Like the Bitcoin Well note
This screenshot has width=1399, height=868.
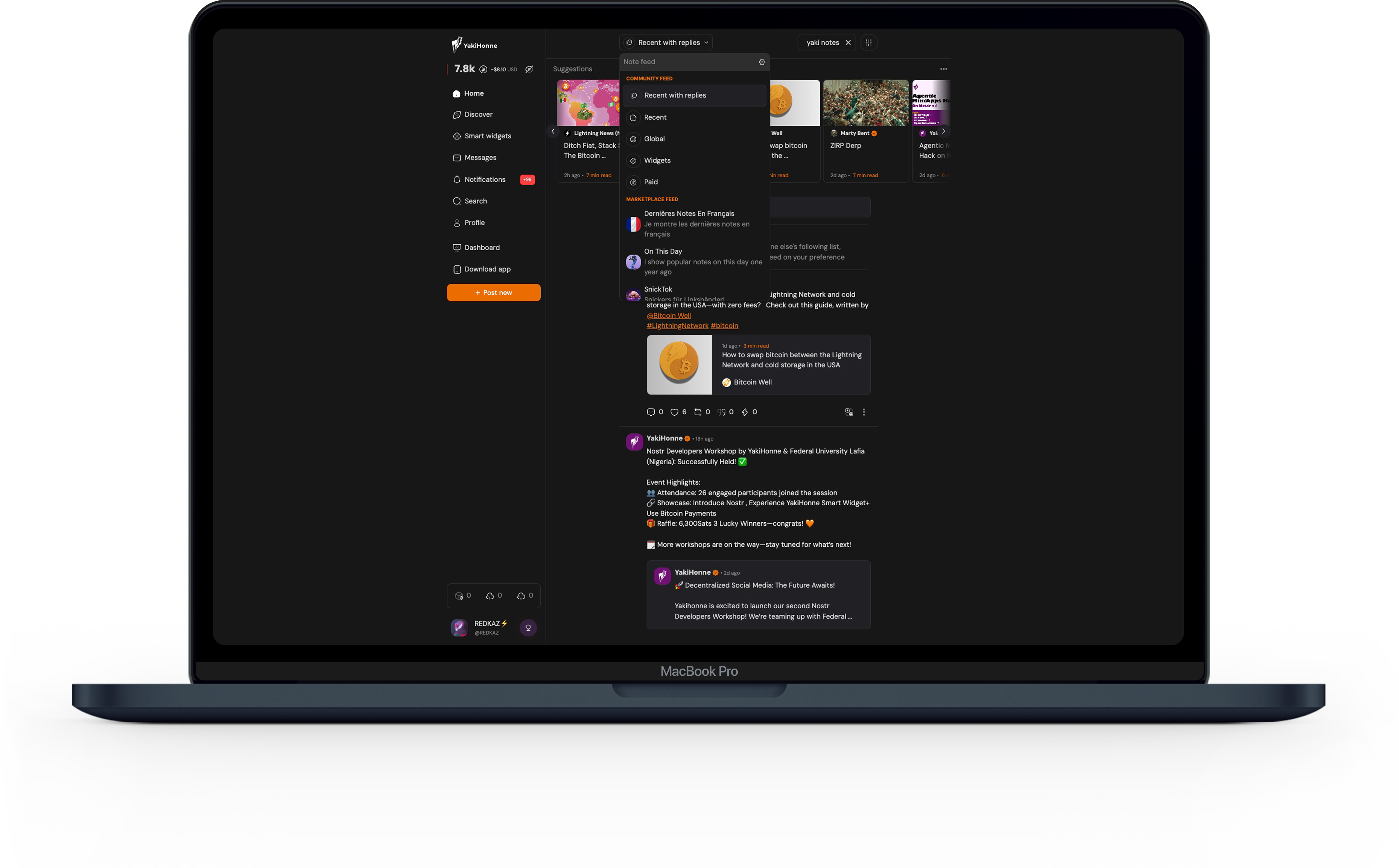[x=675, y=412]
